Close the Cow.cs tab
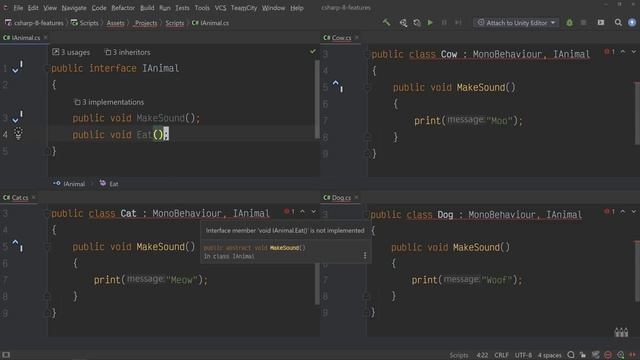640x360 pixels. [357, 37]
